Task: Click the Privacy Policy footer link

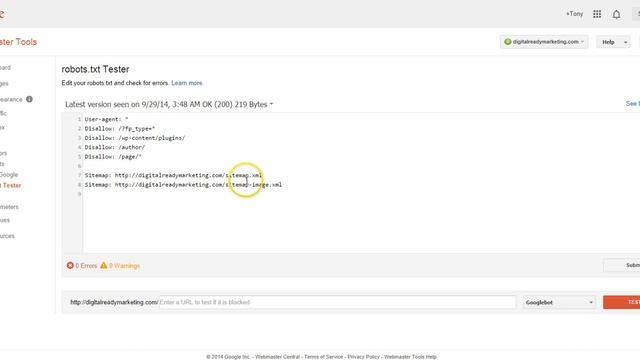Action: coord(363,357)
